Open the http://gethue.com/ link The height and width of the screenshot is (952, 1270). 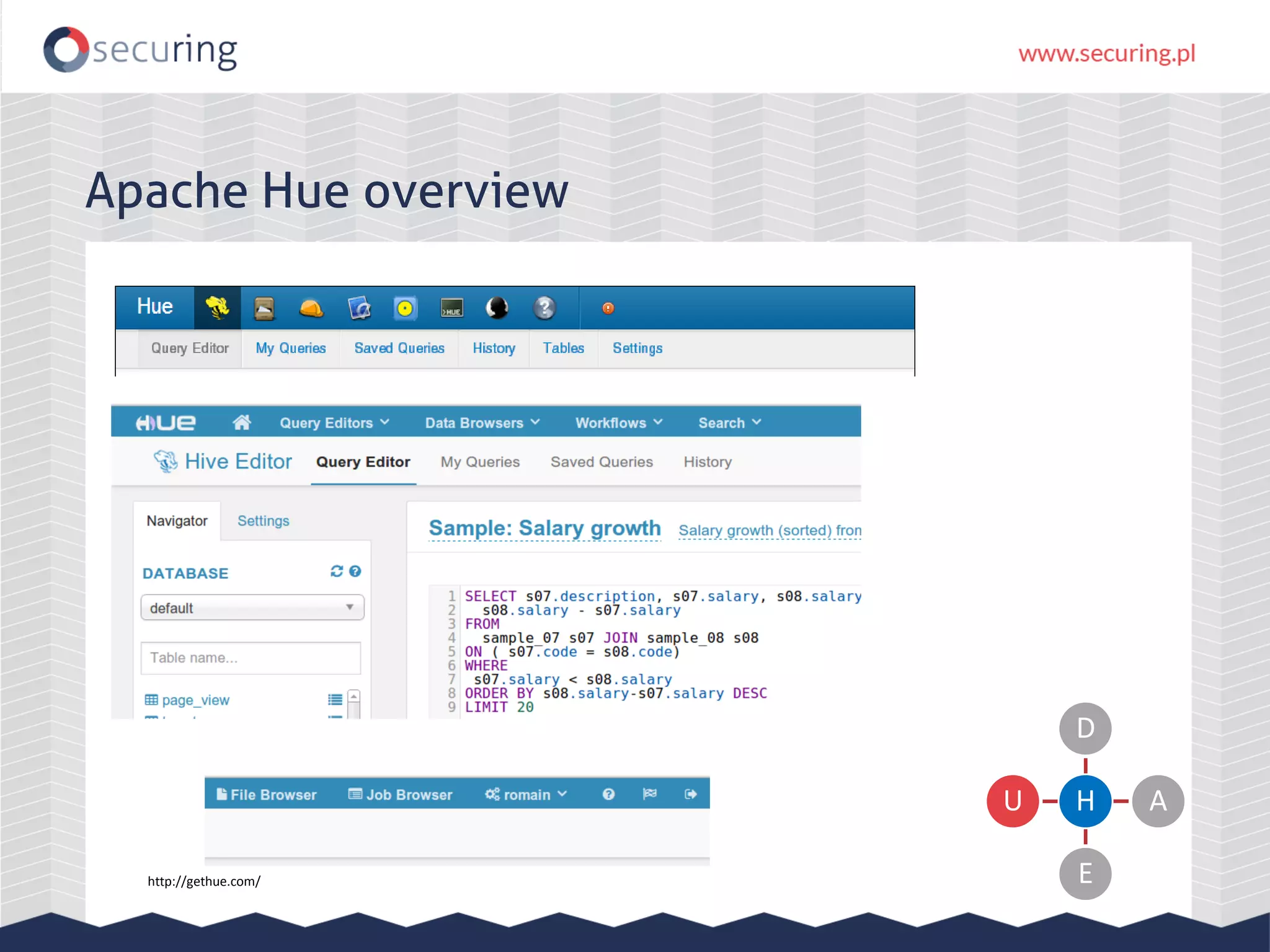coord(204,881)
